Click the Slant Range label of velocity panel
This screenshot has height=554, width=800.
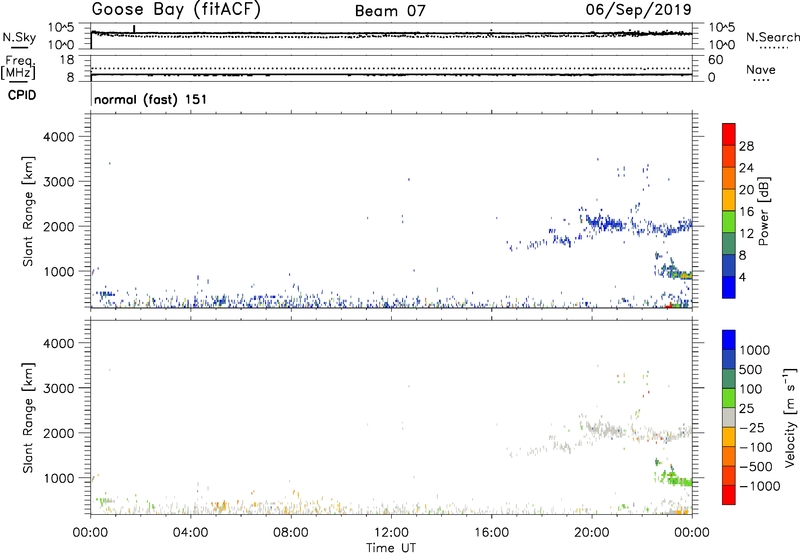(28, 417)
